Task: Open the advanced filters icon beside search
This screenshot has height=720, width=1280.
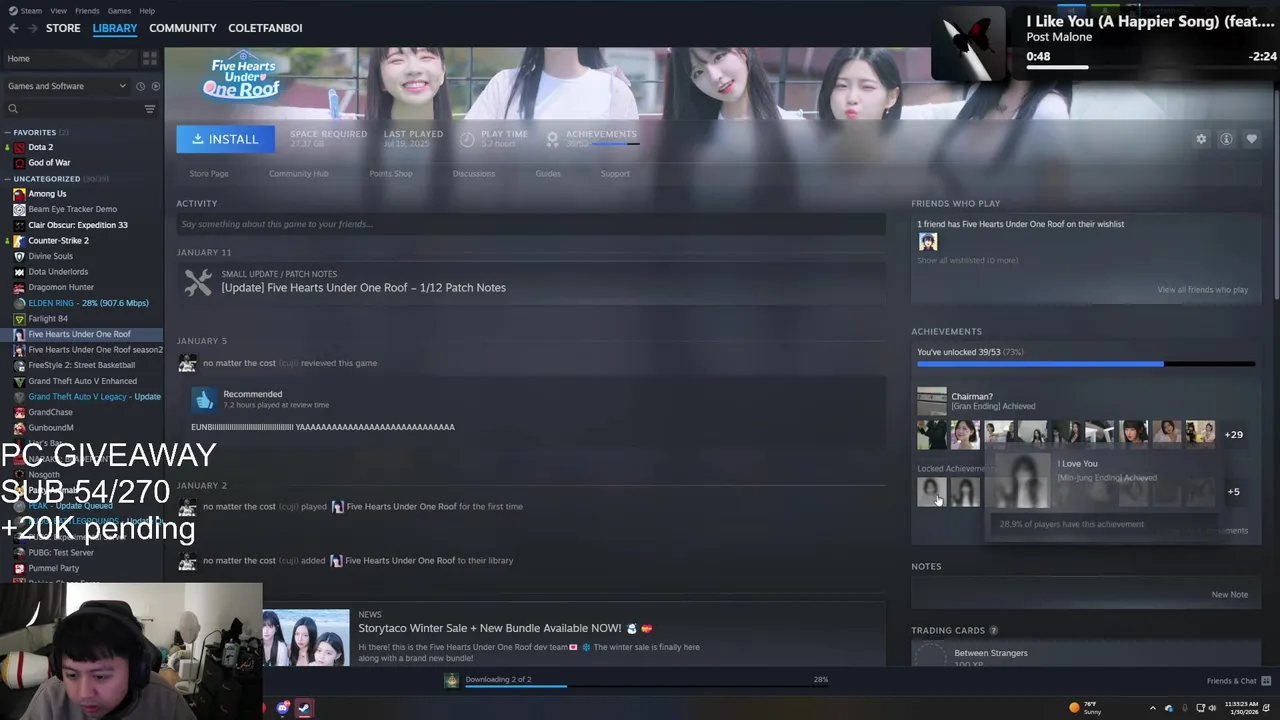Action: tap(150, 109)
